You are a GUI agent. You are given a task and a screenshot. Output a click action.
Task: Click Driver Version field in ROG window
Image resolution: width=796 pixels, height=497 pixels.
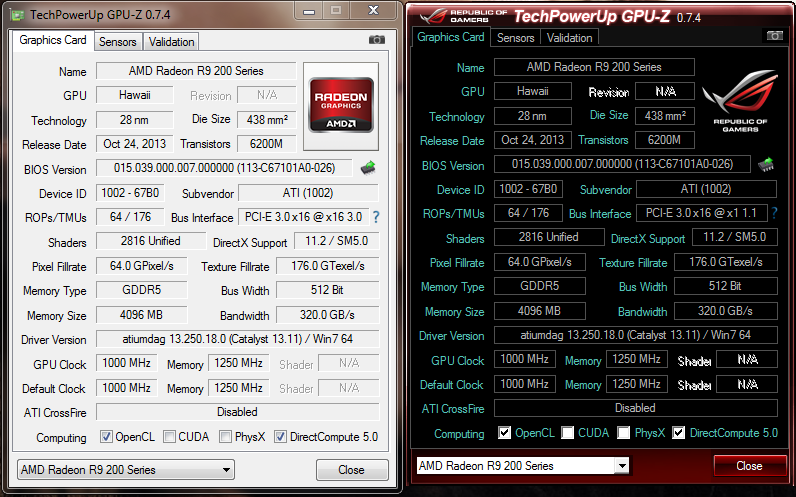tap(636, 335)
